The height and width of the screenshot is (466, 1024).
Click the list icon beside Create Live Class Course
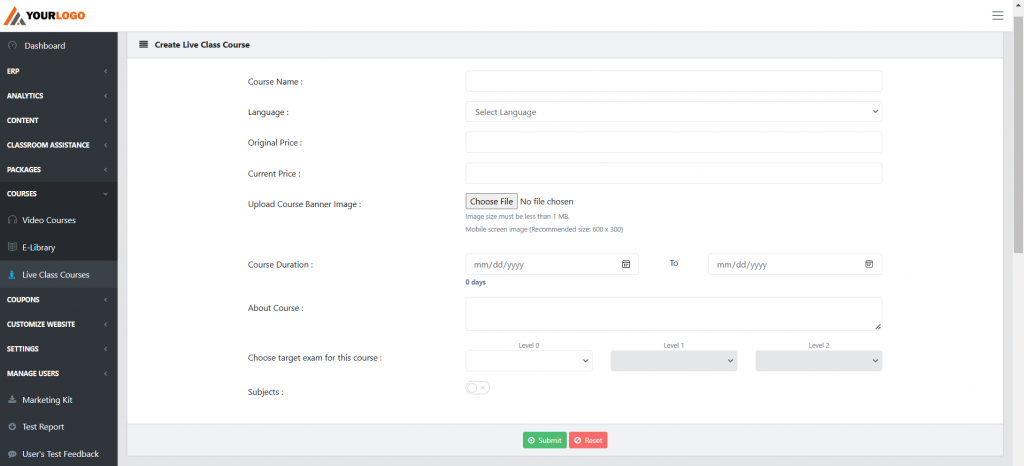(144, 45)
